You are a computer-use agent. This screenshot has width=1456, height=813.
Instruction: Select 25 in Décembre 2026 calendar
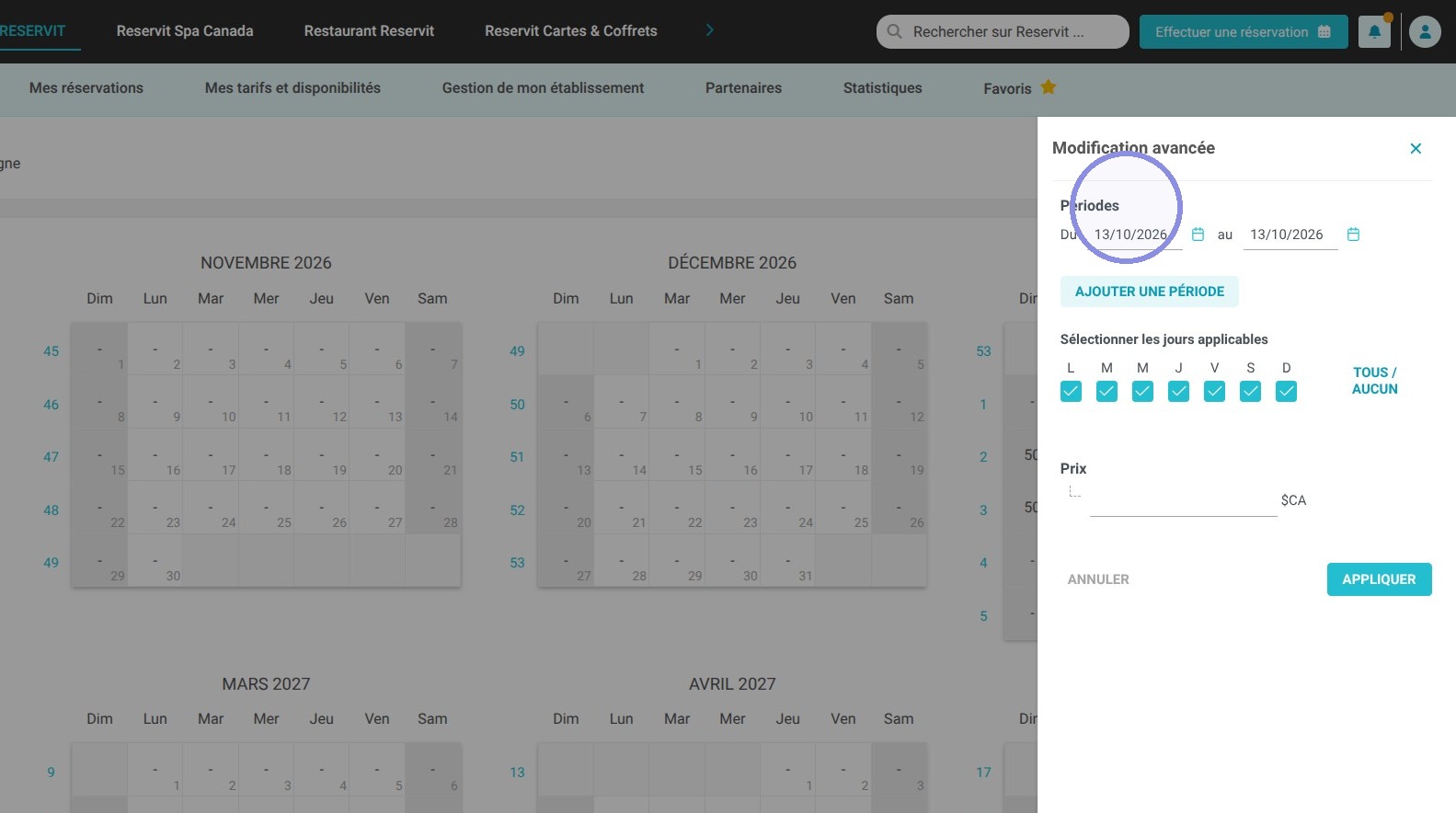pyautogui.click(x=843, y=508)
